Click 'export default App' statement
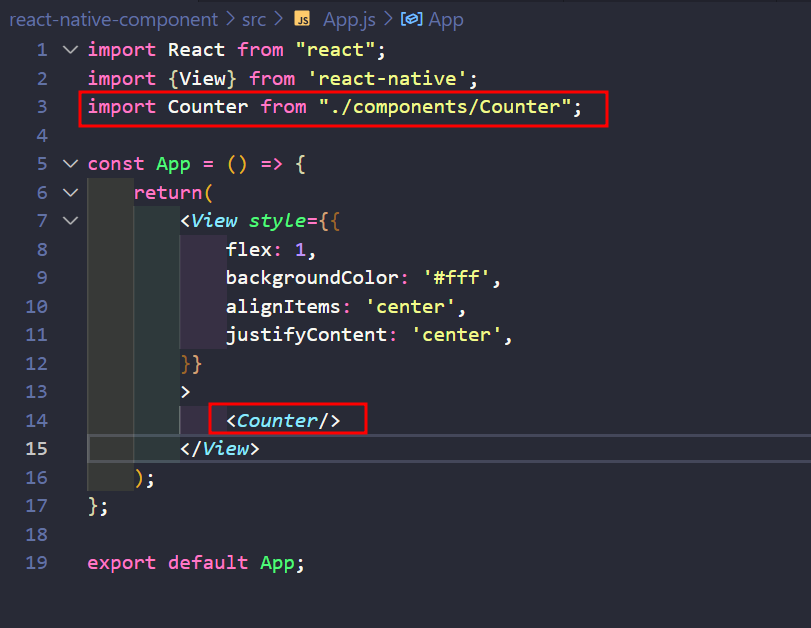Screen dimensions: 811x628 [196, 563]
